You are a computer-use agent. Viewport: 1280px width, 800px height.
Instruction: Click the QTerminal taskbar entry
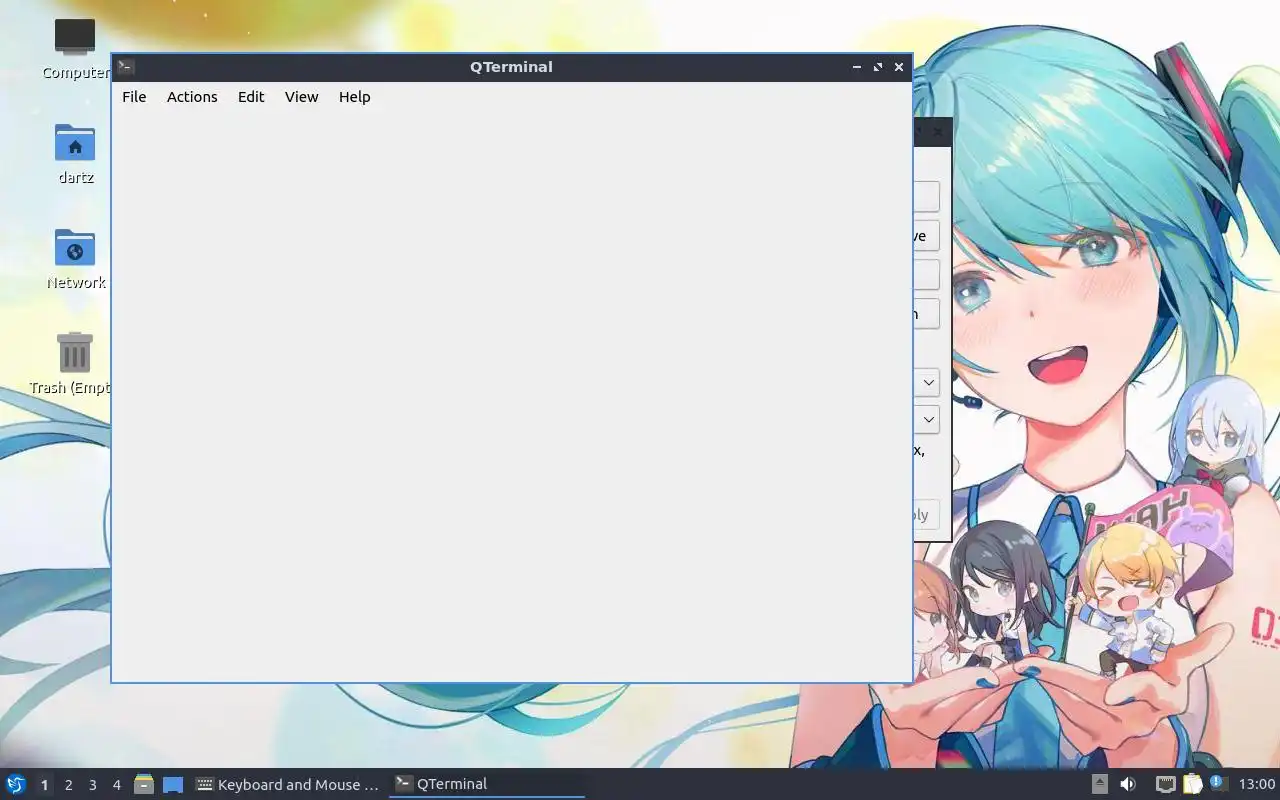tap(486, 785)
